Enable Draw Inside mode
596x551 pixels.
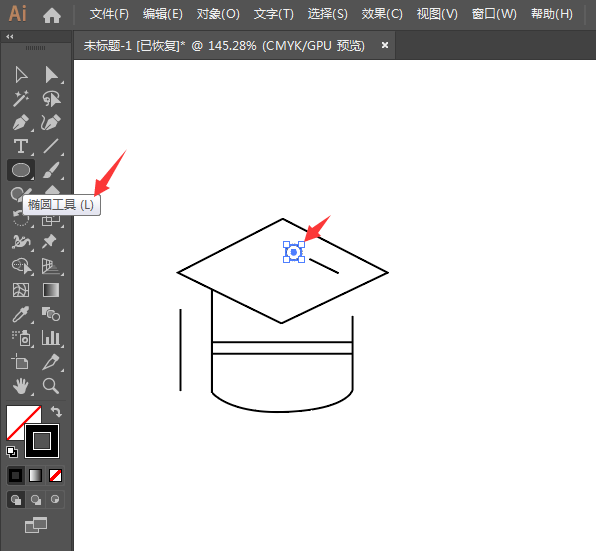pos(55,500)
